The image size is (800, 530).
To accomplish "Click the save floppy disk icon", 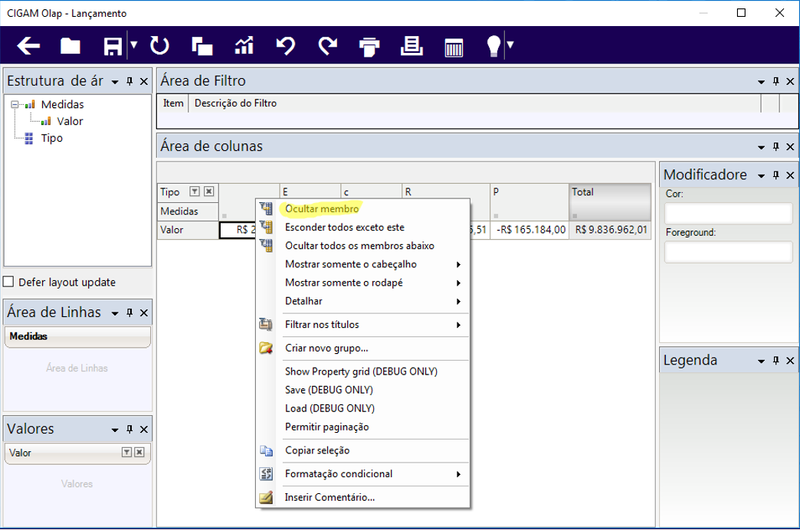I will tap(113, 46).
